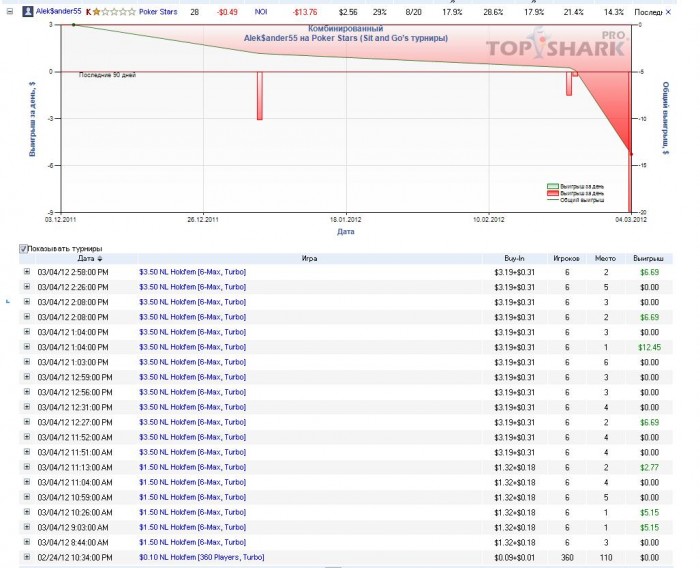Toggle the 'Показывать турниры' checkbox
700x568 pixels.
[23, 249]
